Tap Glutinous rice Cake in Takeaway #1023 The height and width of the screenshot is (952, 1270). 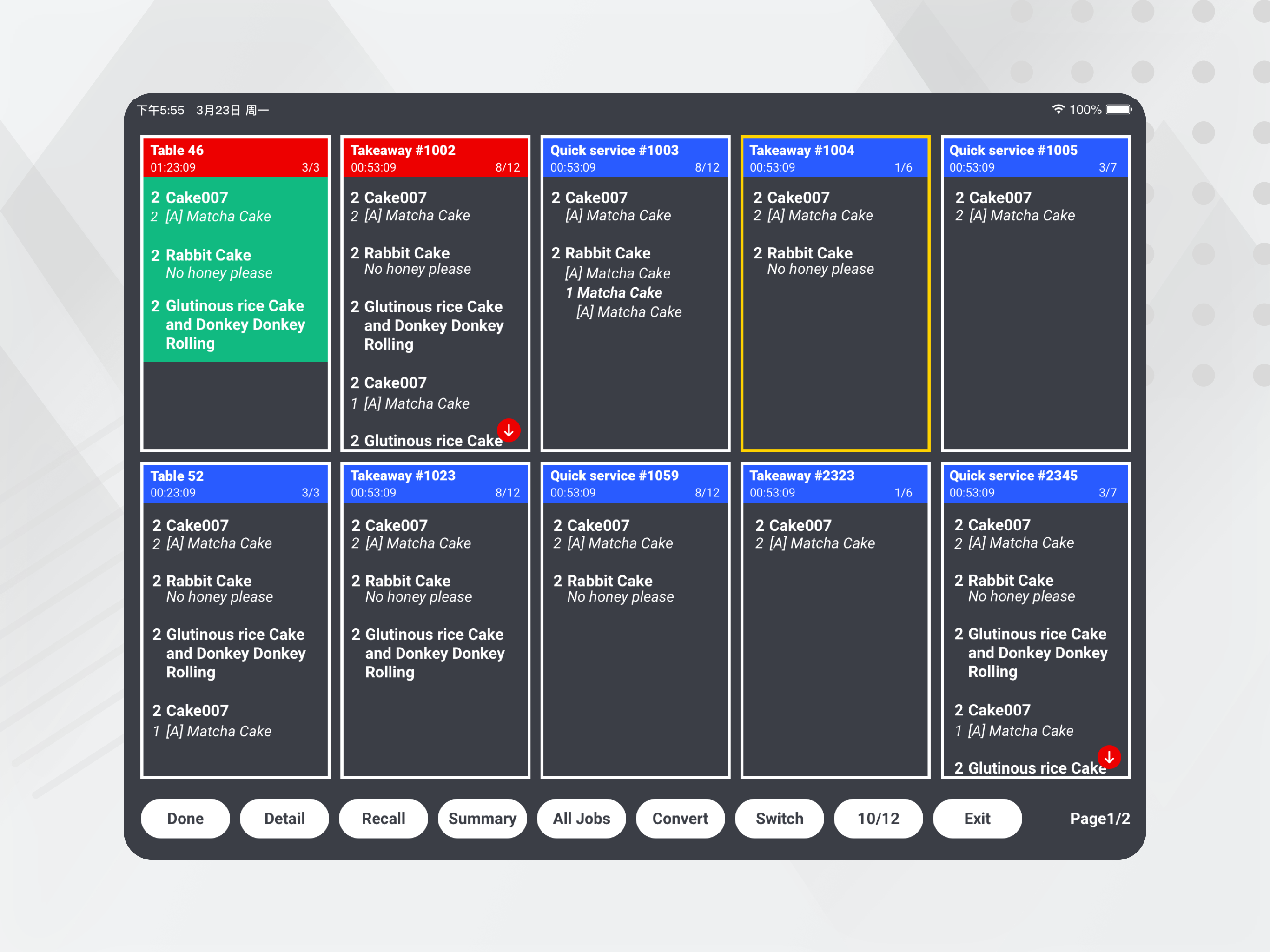coord(428,654)
